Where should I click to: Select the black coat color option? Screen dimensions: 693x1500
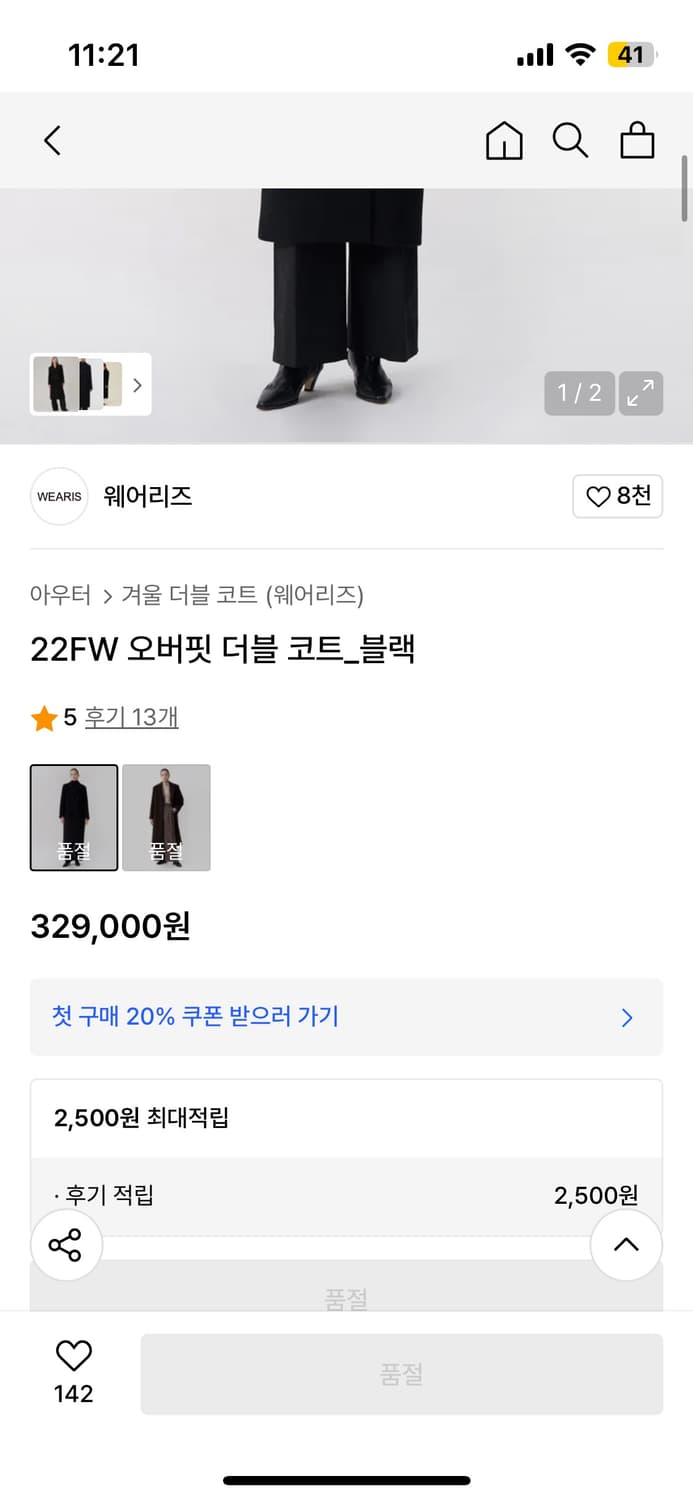(x=74, y=817)
